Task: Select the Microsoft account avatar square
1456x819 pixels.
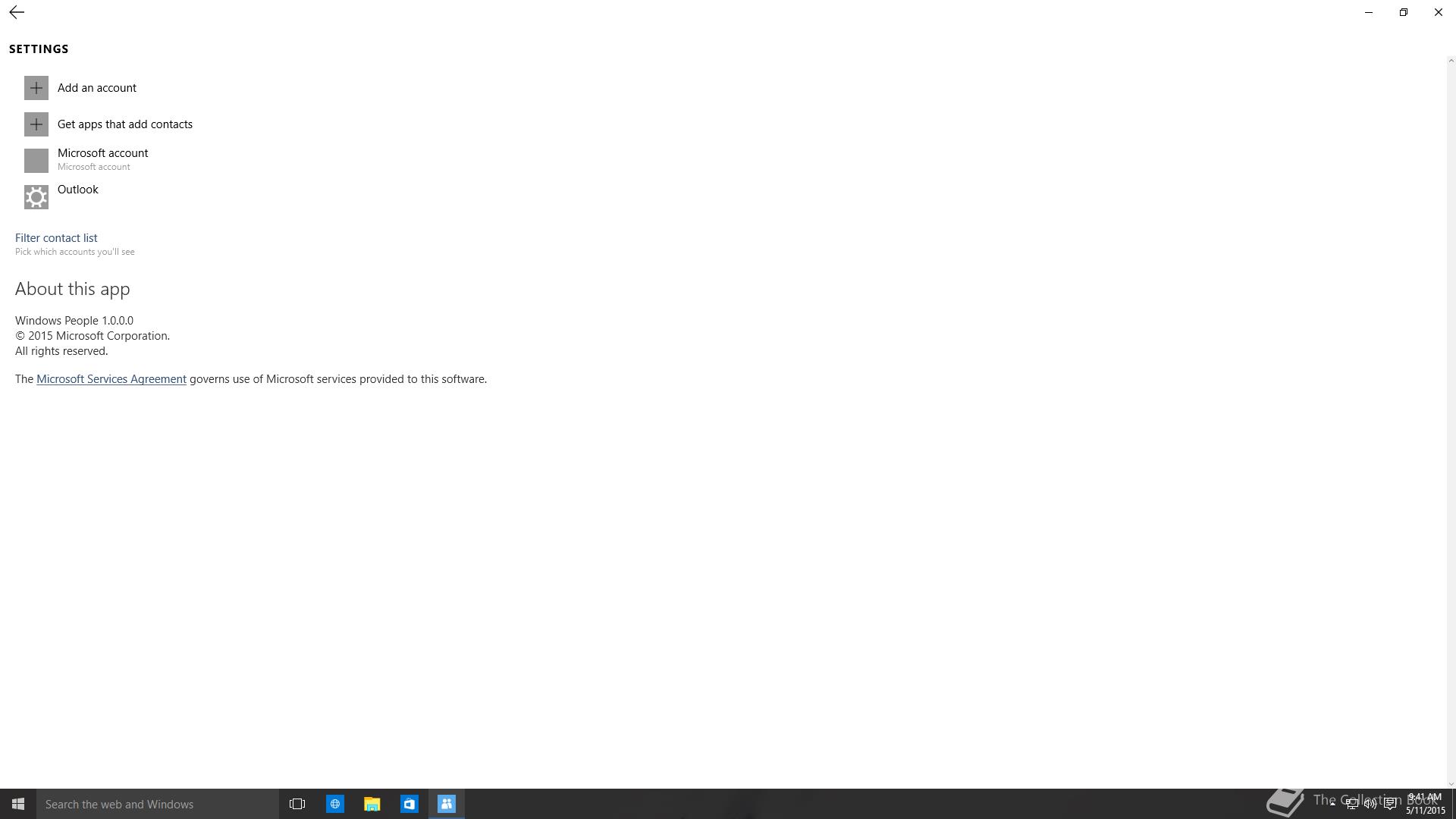Action: coord(36,161)
